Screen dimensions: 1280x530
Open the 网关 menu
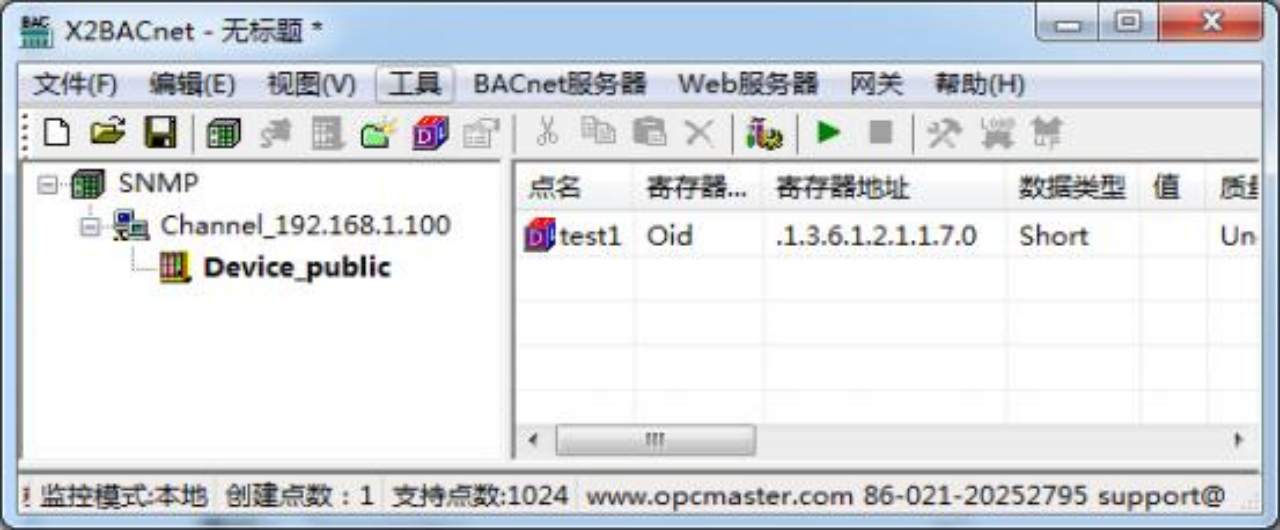(876, 84)
